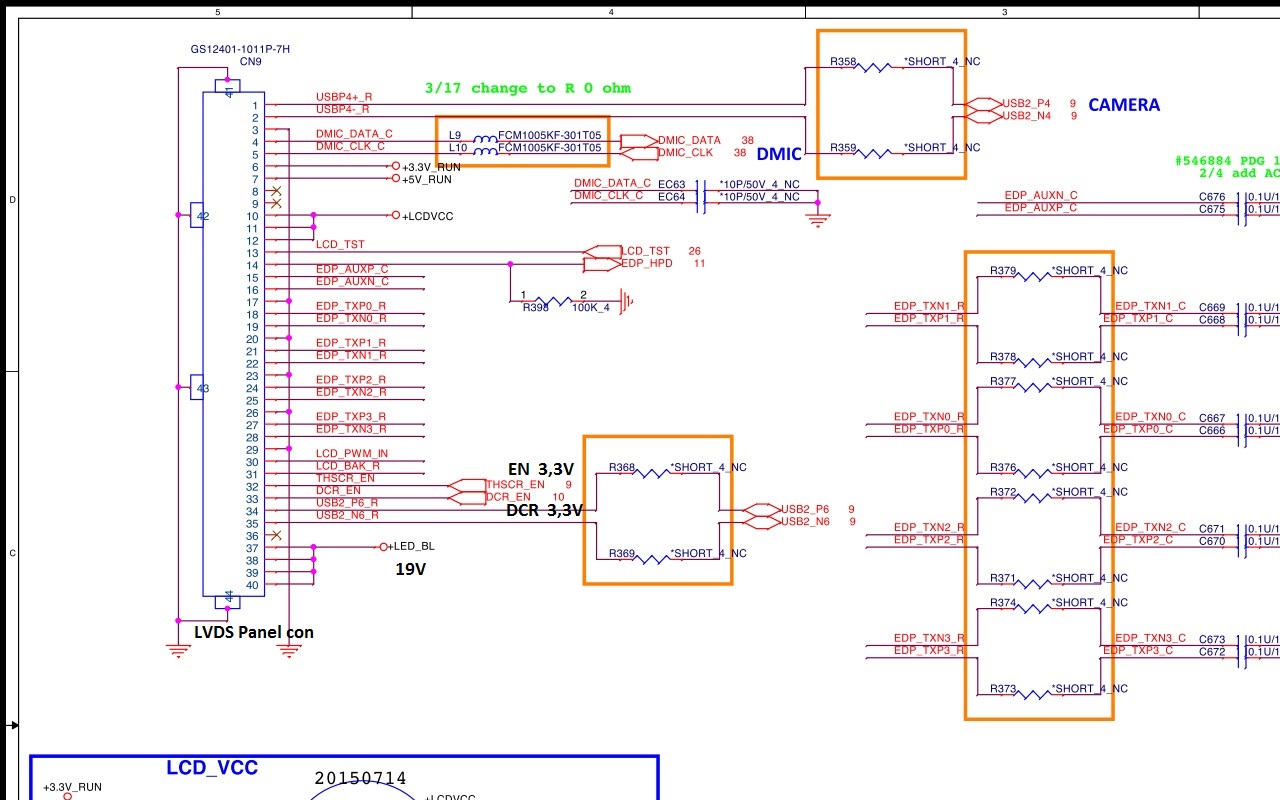The width and height of the screenshot is (1280, 800).
Task: Click resistor designator R368
Action: (x=622, y=468)
